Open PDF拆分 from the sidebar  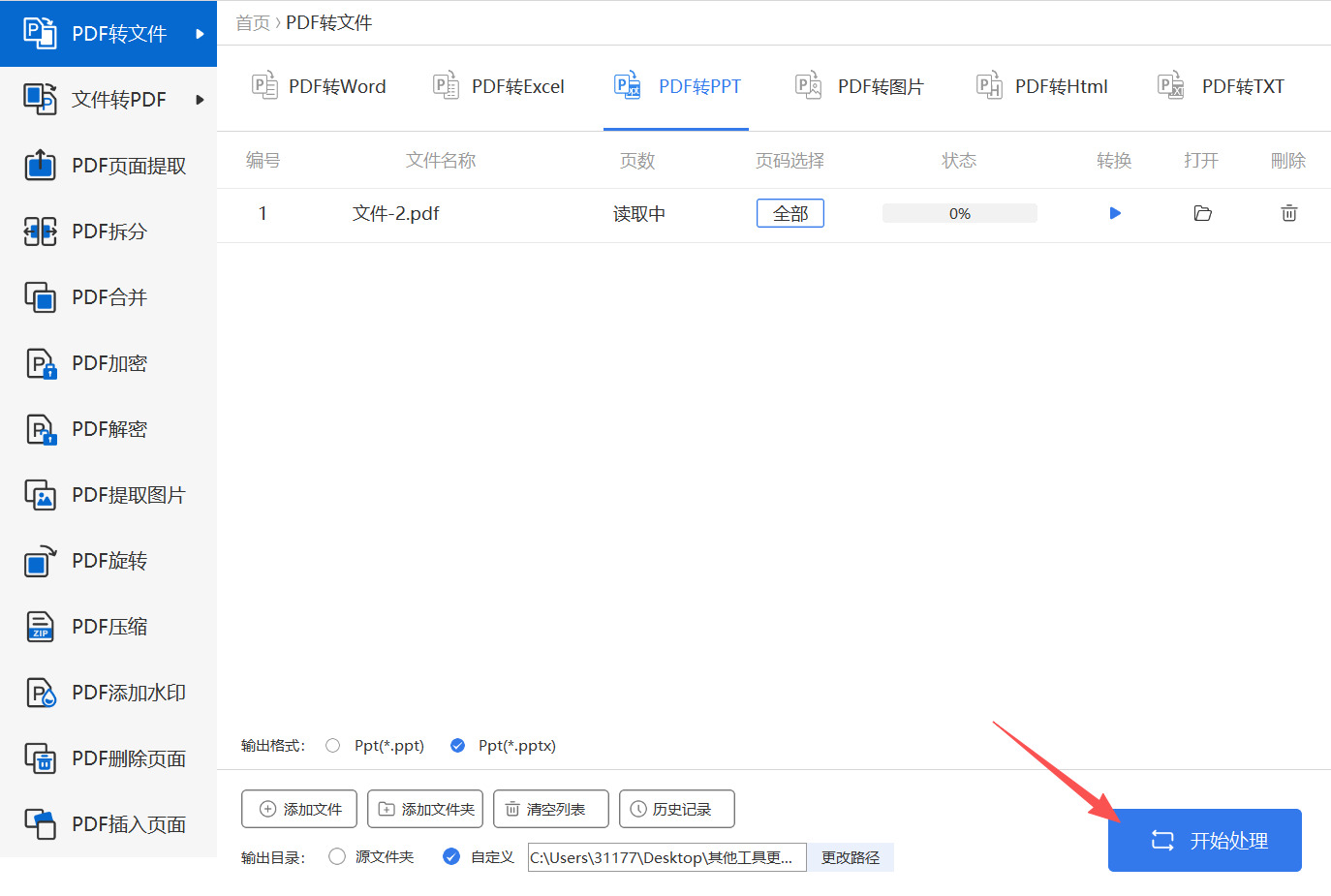tap(108, 232)
